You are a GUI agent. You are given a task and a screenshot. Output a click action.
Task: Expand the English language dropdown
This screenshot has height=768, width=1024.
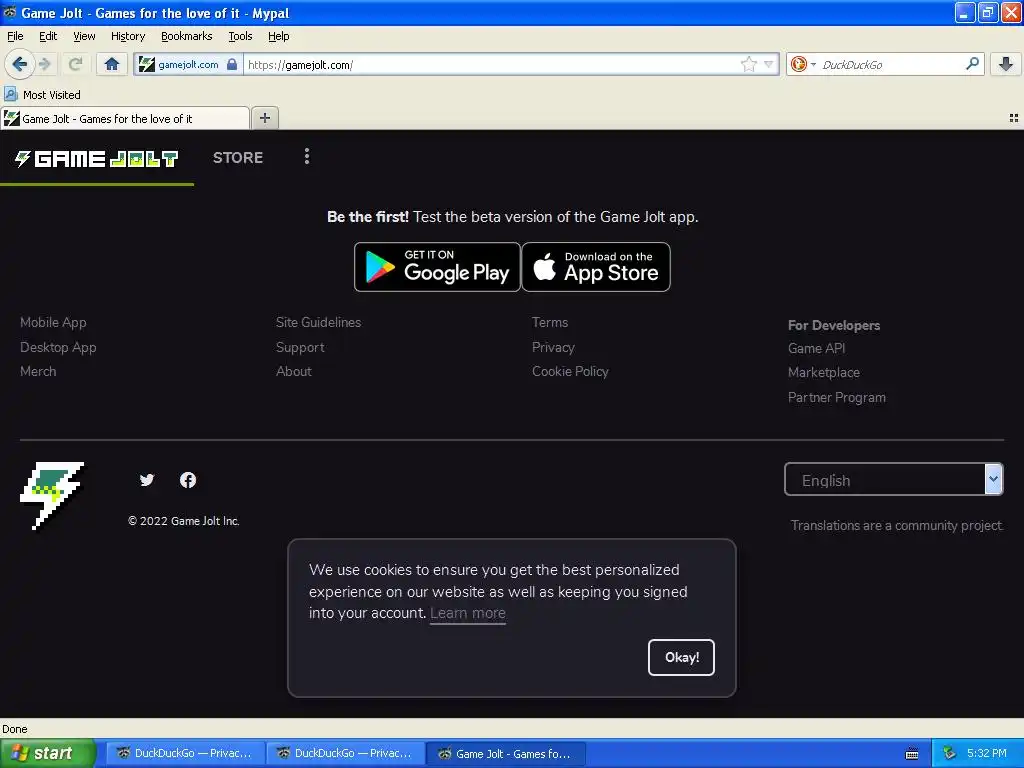coord(893,479)
